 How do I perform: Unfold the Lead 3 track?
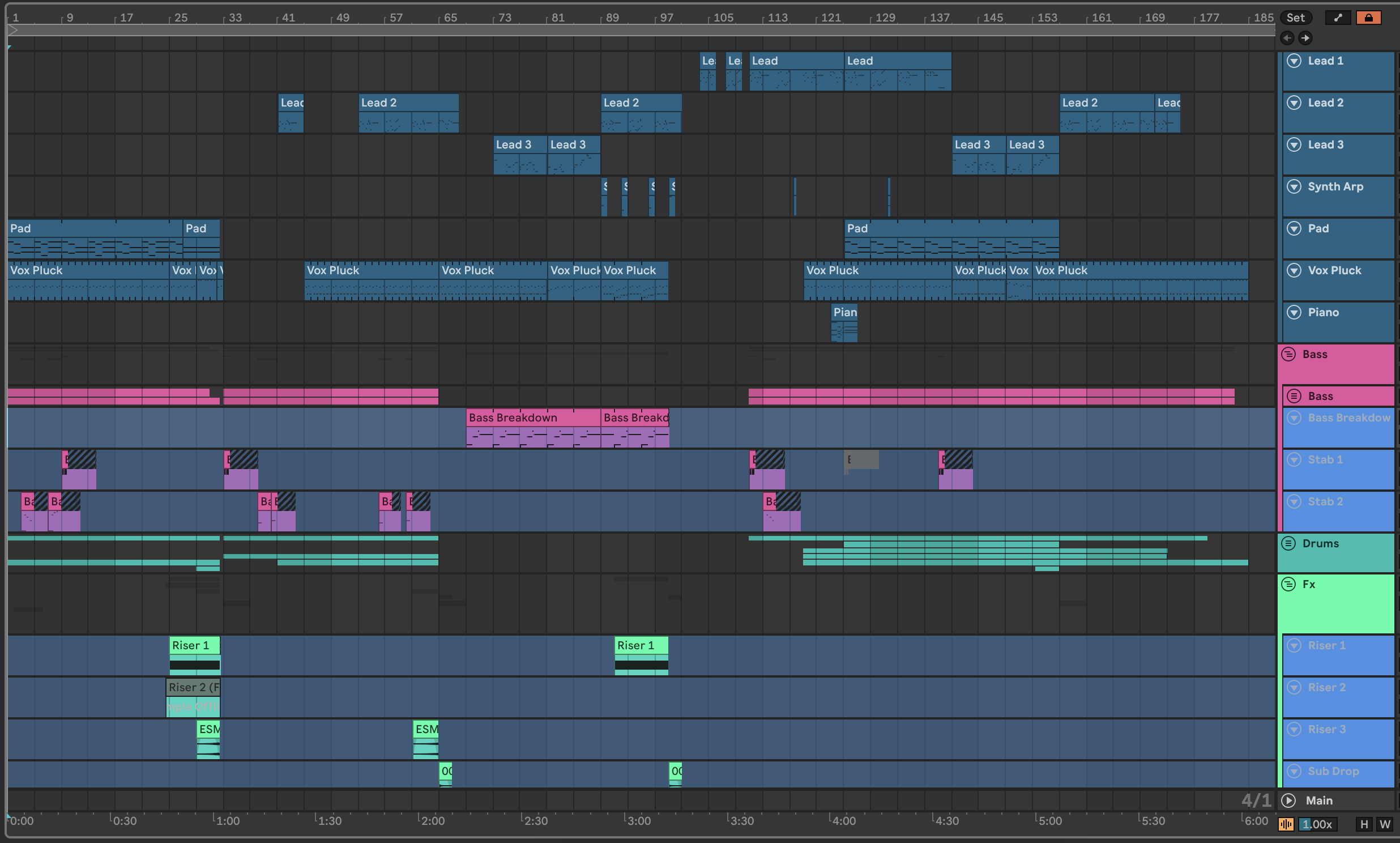(1294, 145)
